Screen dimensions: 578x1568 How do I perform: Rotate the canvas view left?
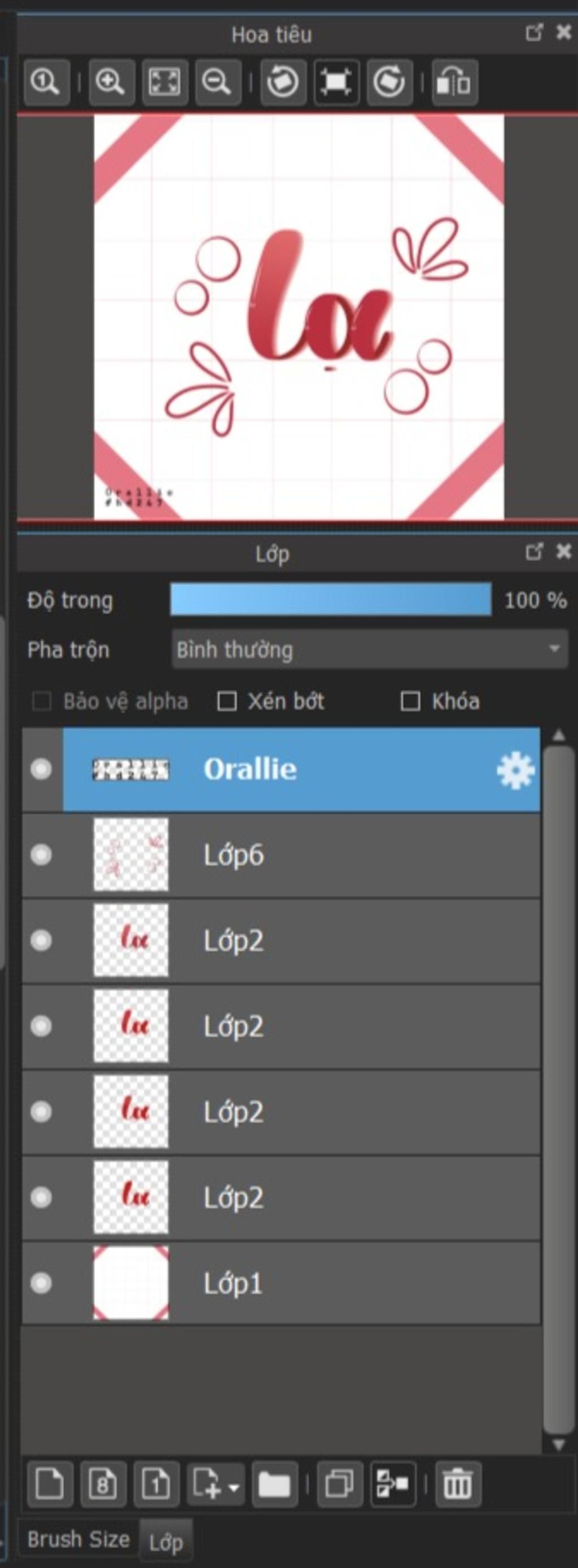283,82
